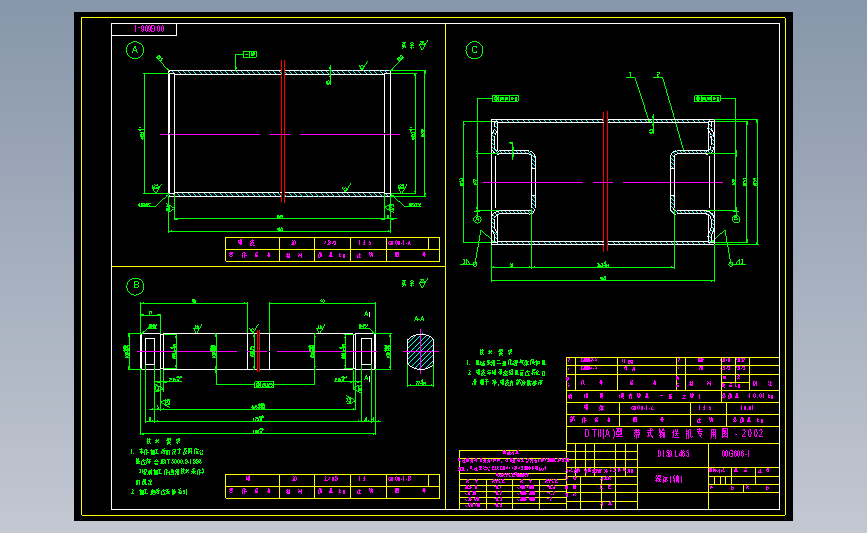The width and height of the screenshot is (867, 533).
Task: Click the drawing number 00G606-1
Action: point(735,454)
